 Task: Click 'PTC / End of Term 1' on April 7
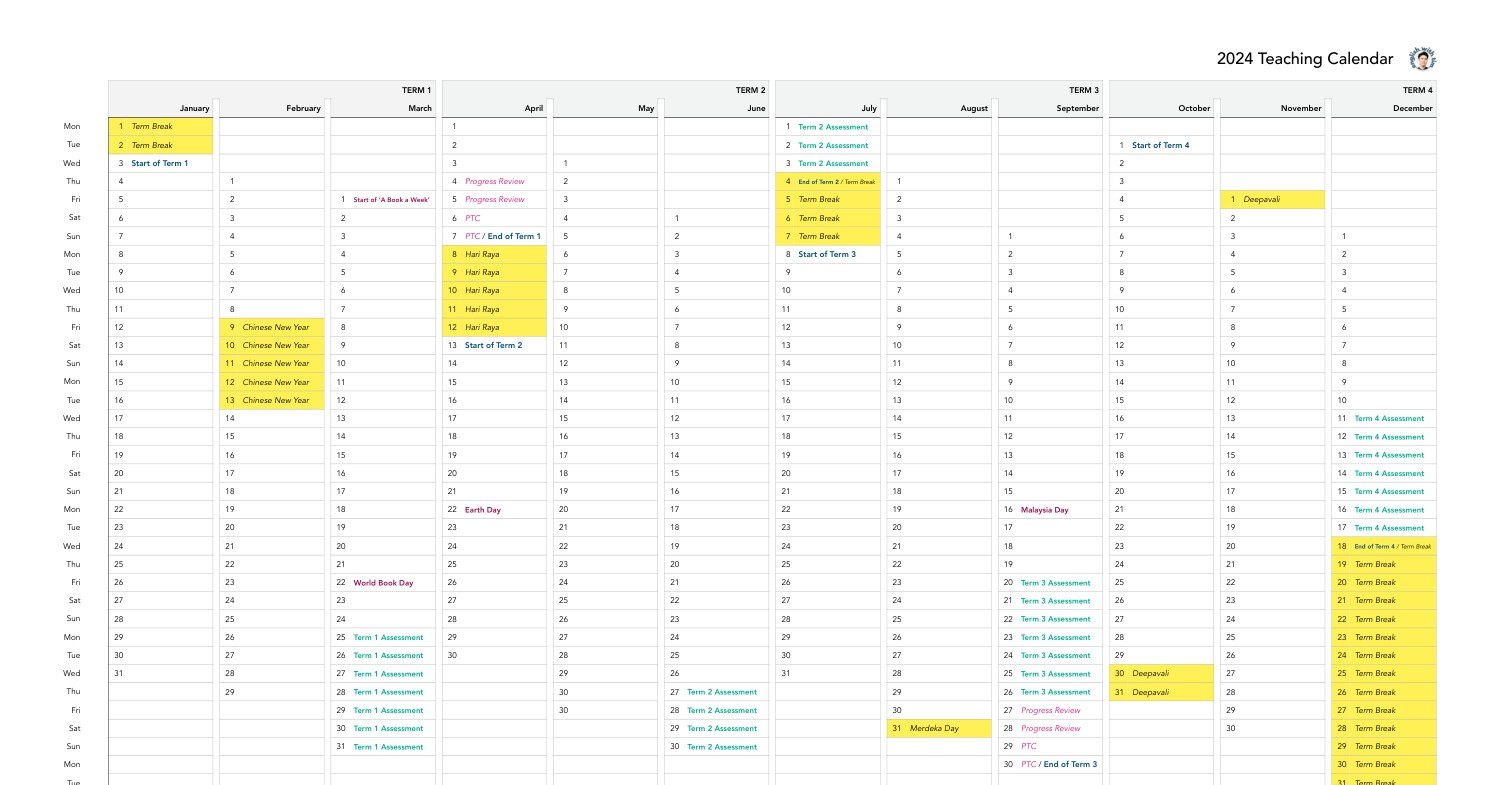tap(502, 236)
